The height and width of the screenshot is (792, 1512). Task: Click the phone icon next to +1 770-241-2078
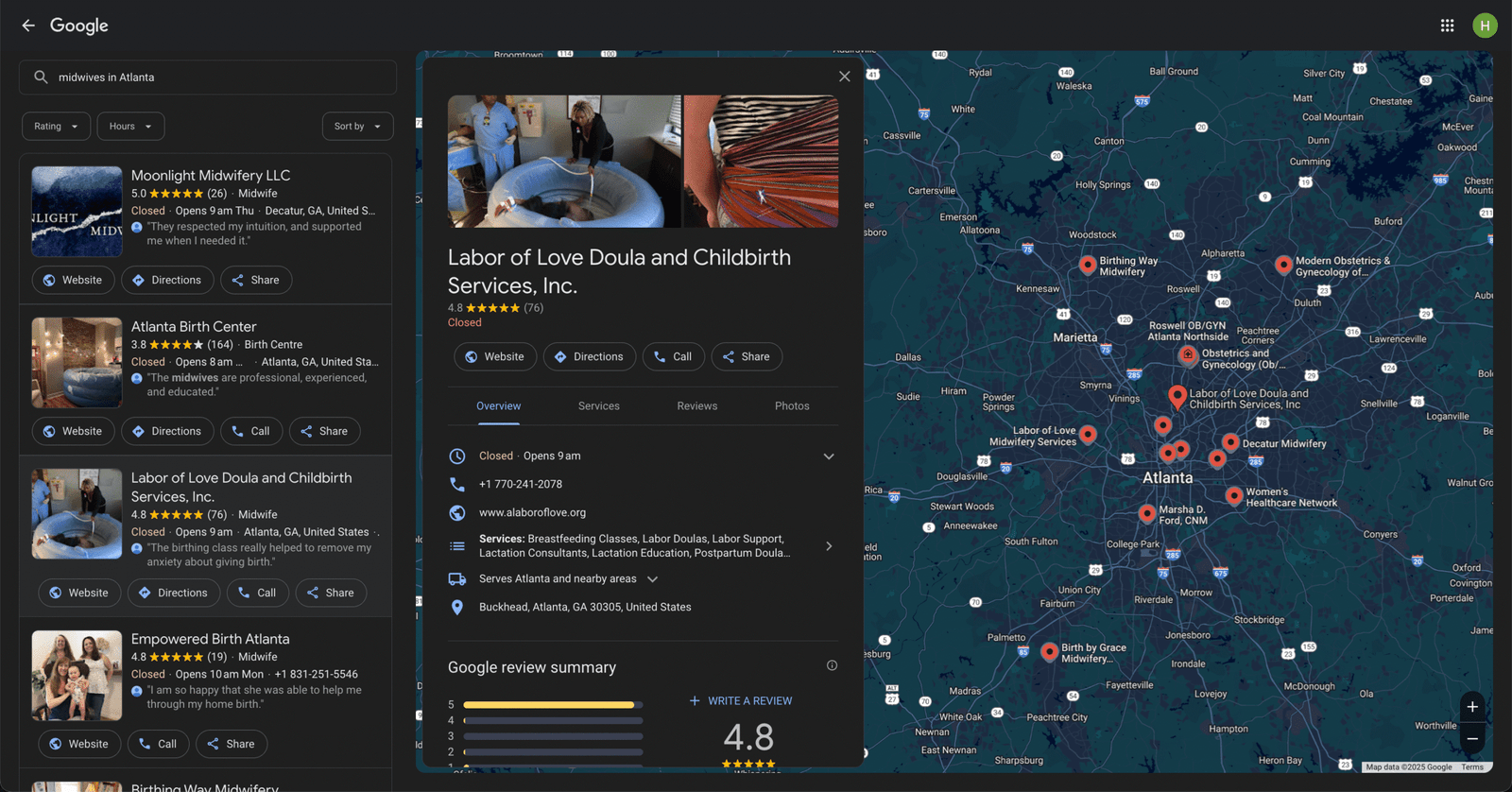coord(457,484)
